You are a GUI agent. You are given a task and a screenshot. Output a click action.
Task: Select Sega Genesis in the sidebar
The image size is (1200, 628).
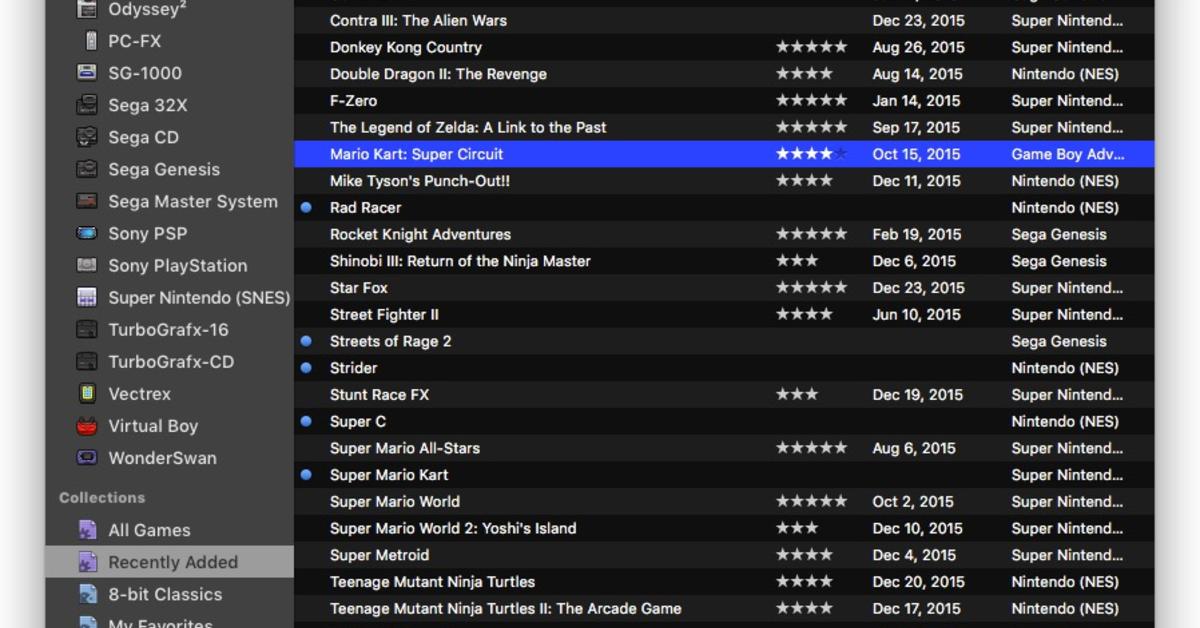click(x=164, y=169)
